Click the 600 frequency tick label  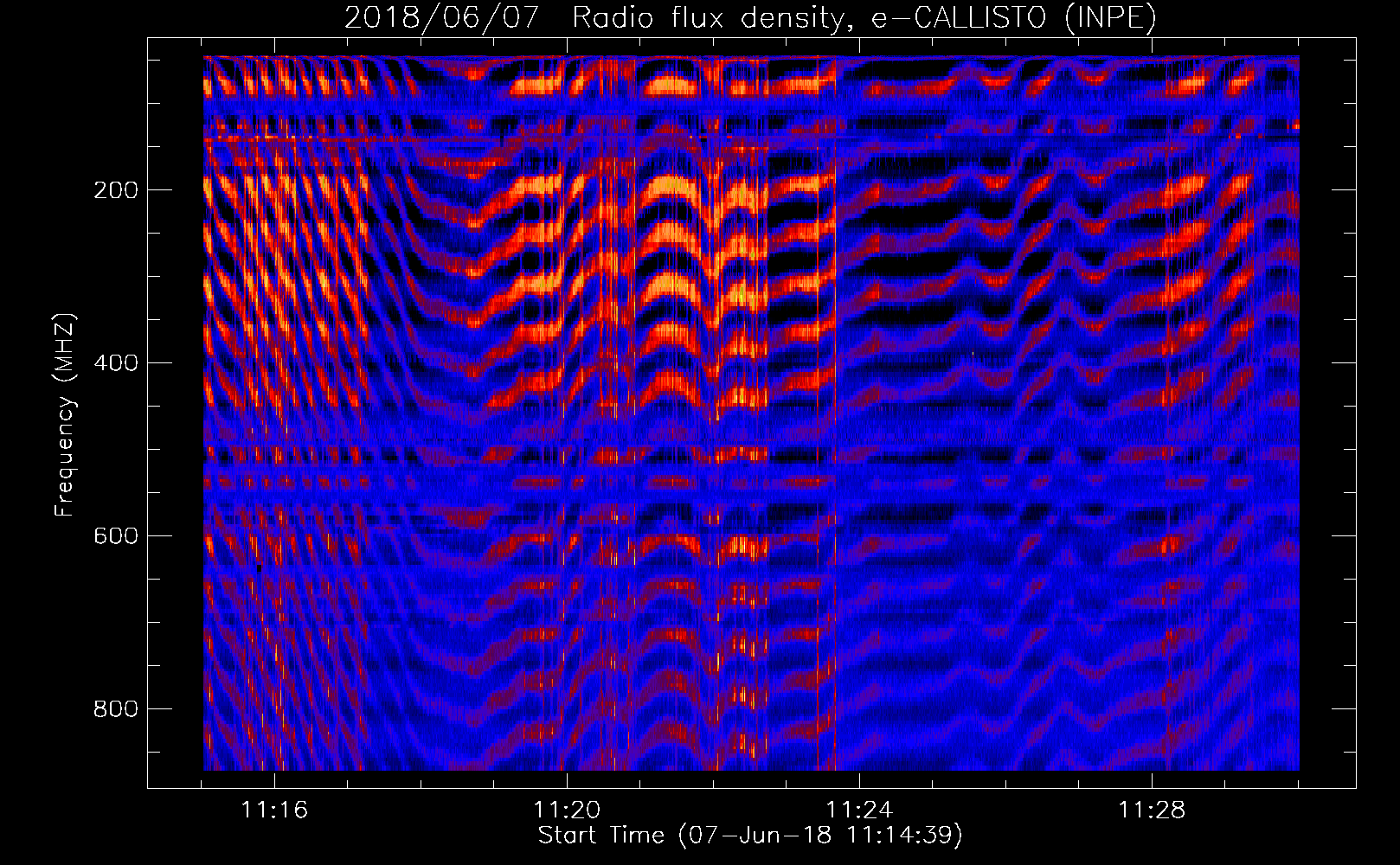pyautogui.click(x=116, y=536)
